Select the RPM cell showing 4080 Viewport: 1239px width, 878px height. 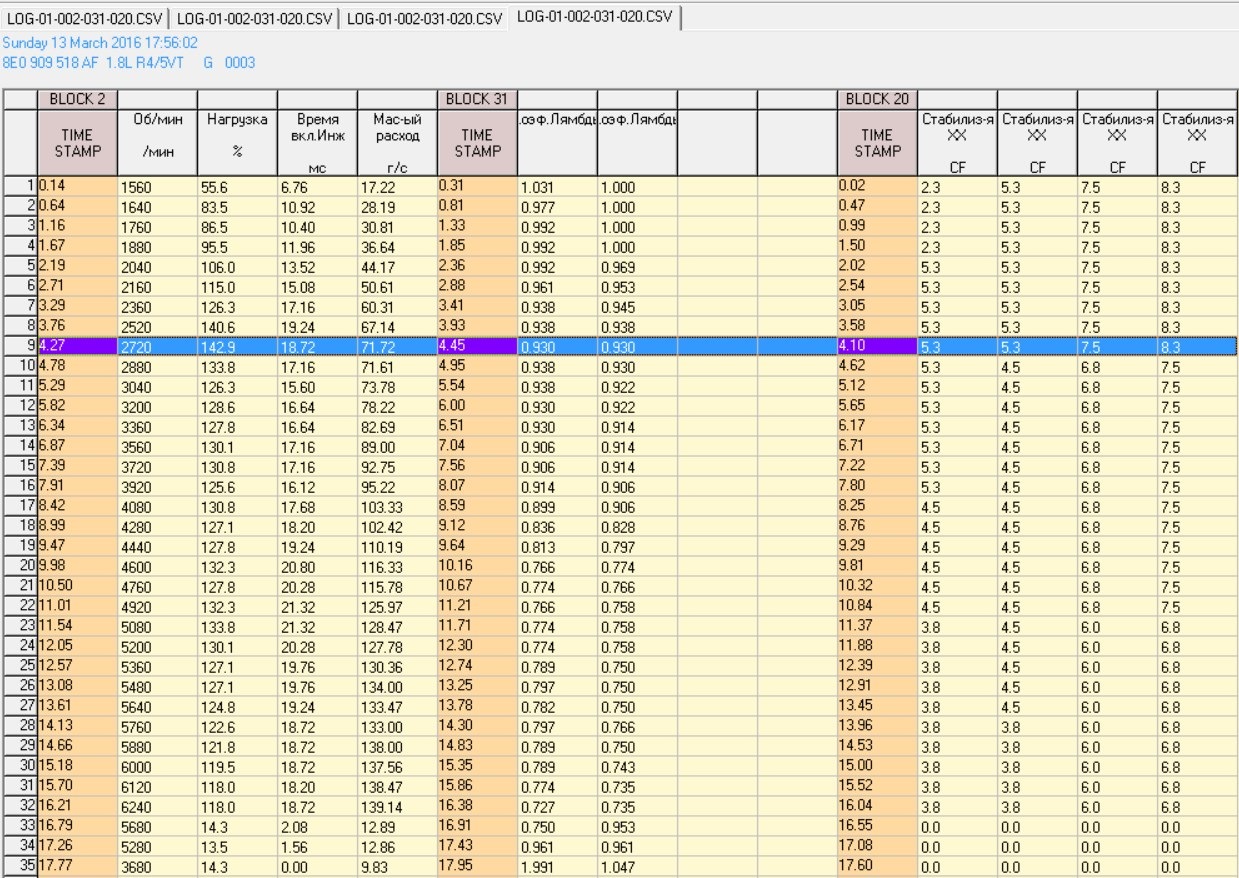coord(158,507)
